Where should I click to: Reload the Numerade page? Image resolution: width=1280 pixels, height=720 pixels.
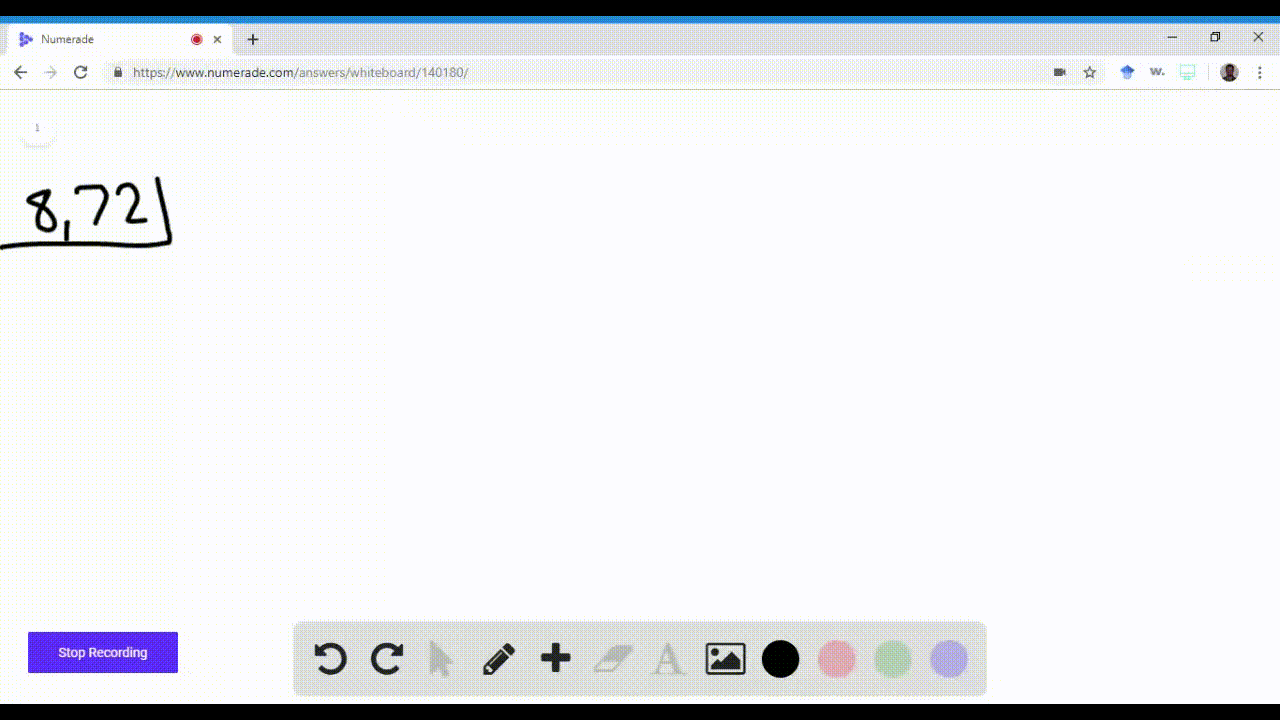coord(81,72)
